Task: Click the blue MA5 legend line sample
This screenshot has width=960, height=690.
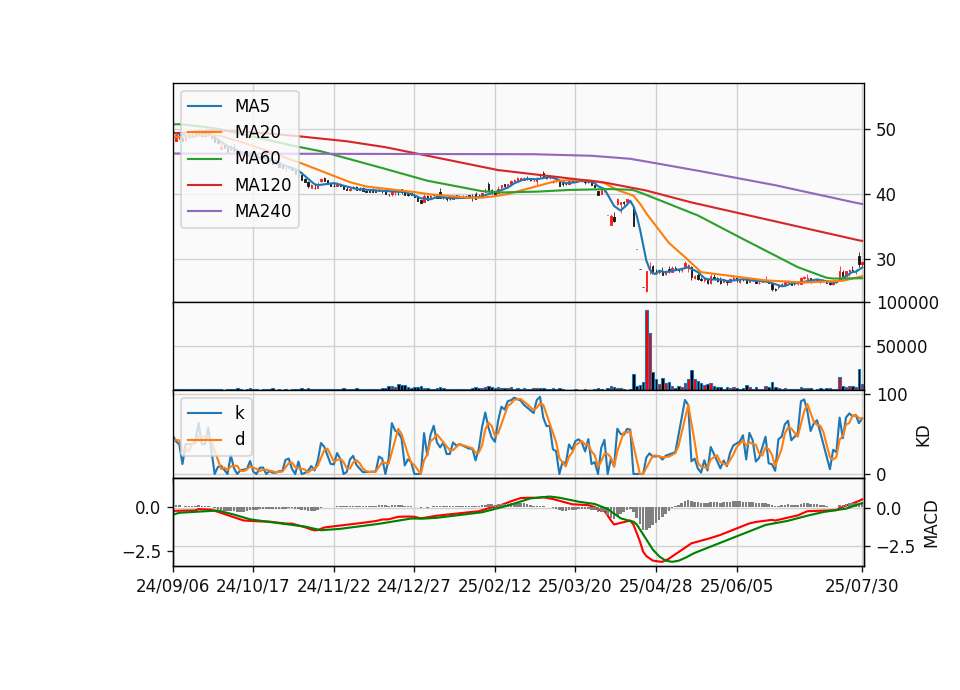Action: pyautogui.click(x=204, y=107)
